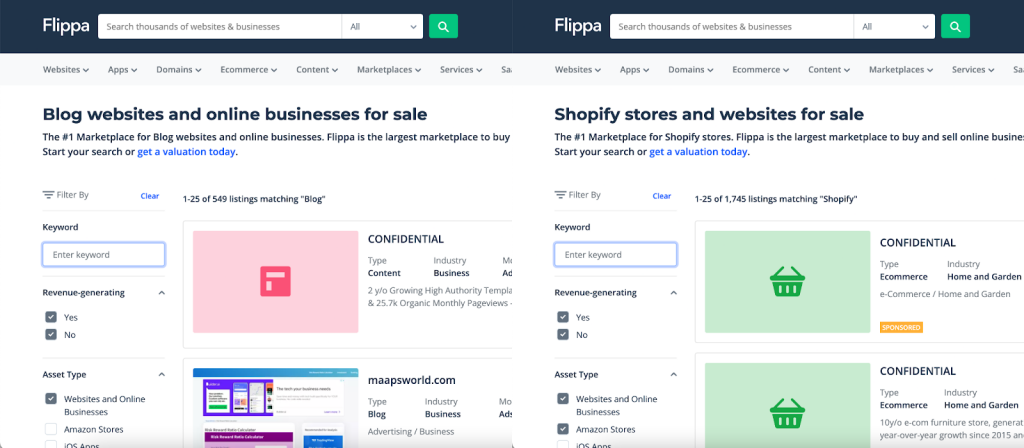1024x448 pixels.
Task: Click green search button on the Shopify page
Action: point(955,27)
